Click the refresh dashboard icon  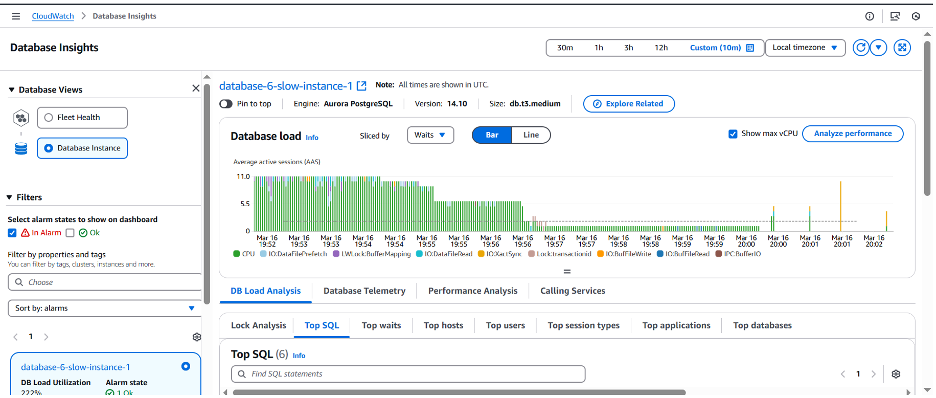coord(860,48)
